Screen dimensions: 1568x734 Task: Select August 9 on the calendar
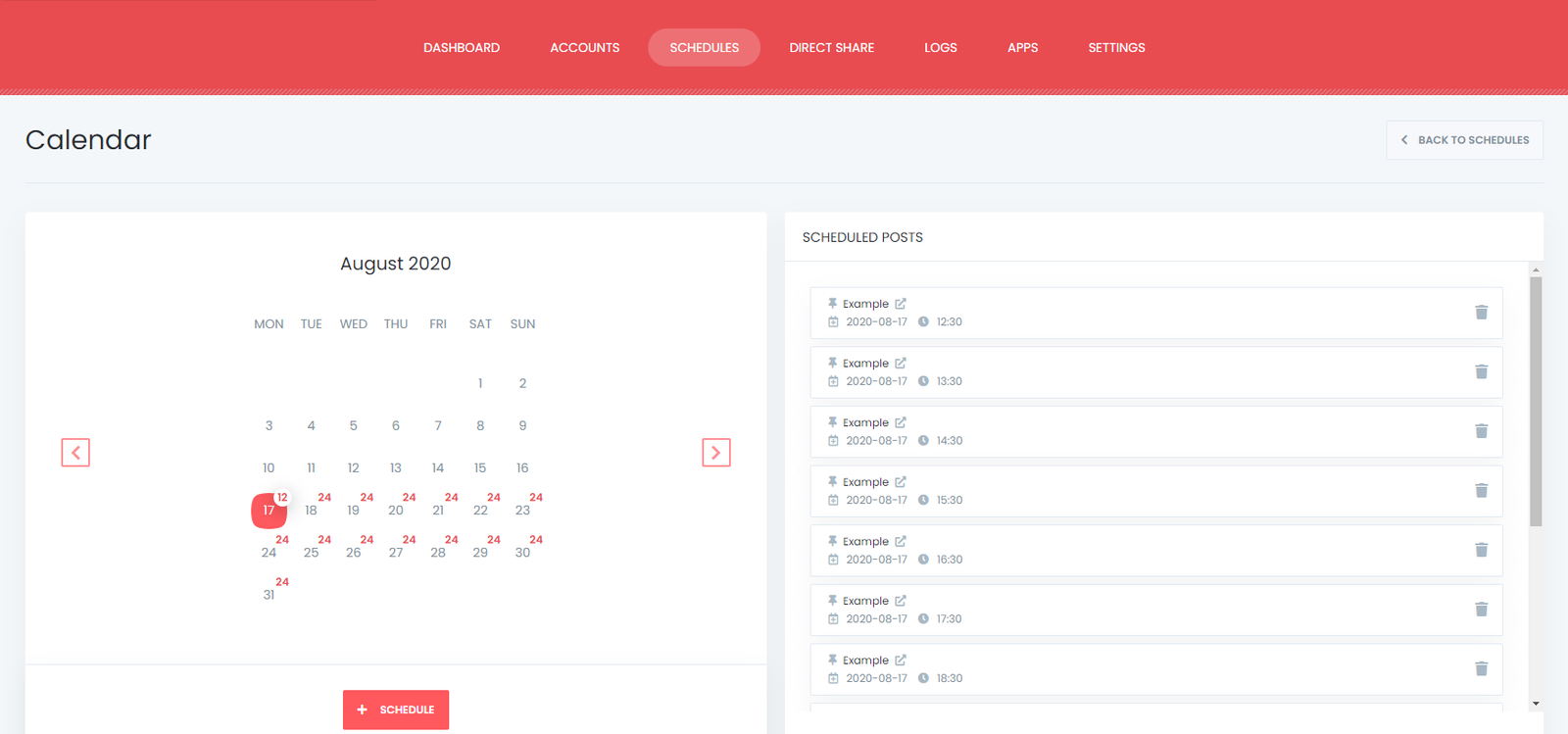[522, 425]
